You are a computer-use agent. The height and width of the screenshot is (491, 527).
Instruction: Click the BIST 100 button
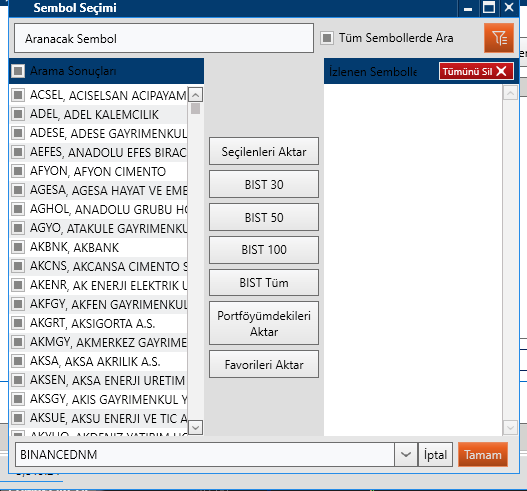(264, 250)
